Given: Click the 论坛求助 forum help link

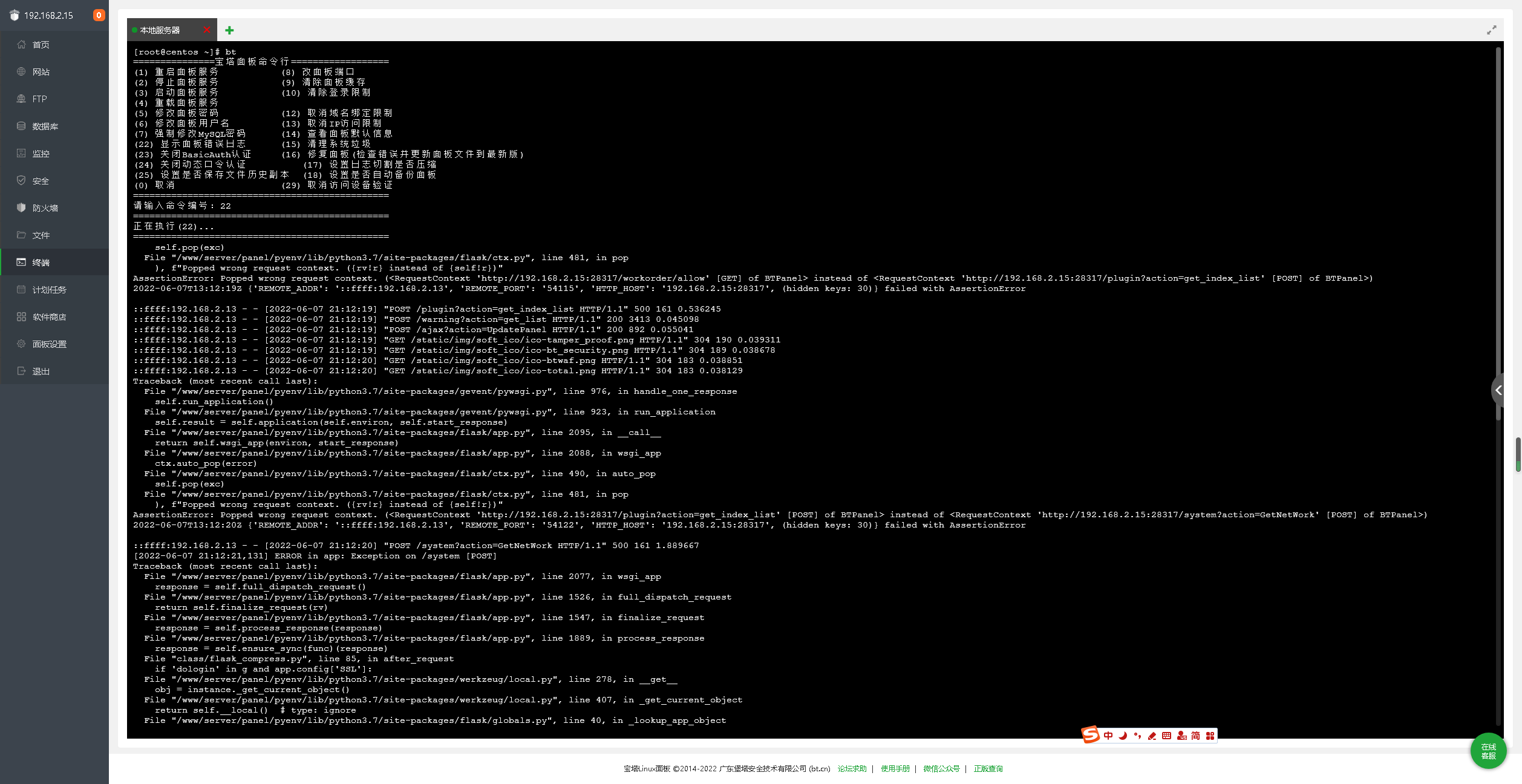Looking at the screenshot, I should tap(852, 769).
